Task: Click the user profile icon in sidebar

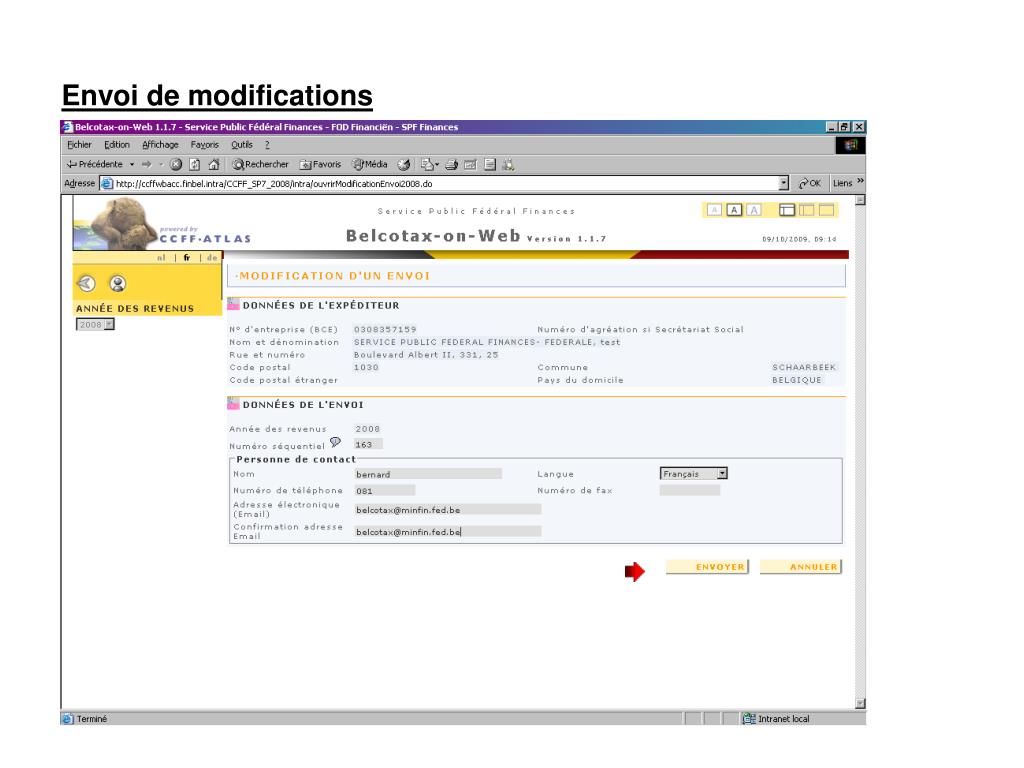Action: (118, 283)
